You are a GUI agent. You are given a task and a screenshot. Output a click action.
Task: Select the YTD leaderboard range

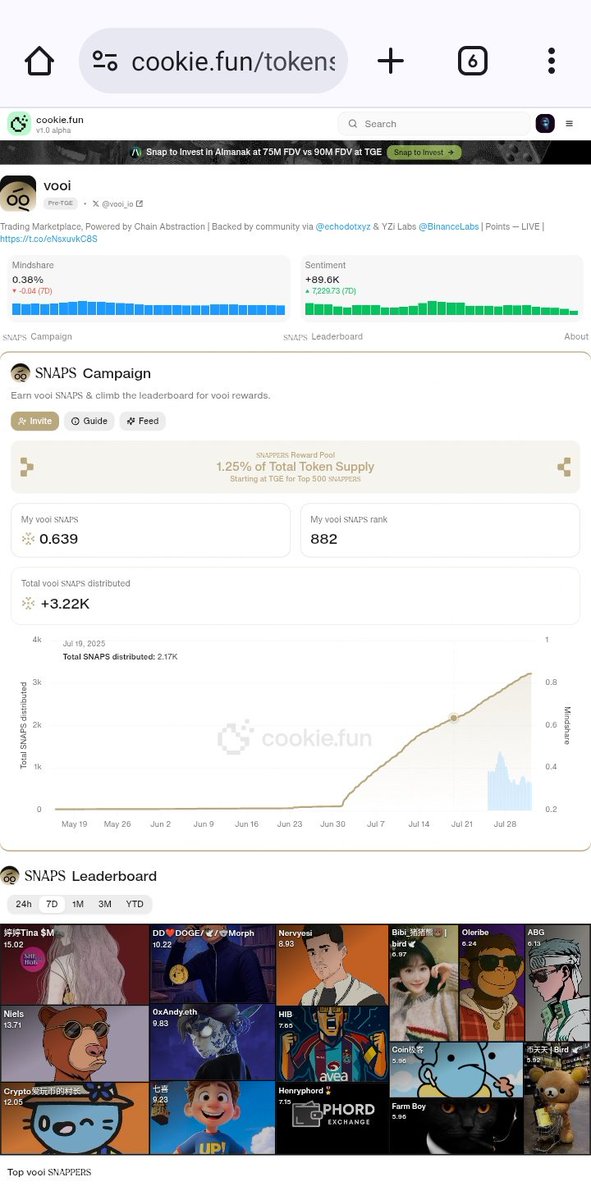pos(135,904)
